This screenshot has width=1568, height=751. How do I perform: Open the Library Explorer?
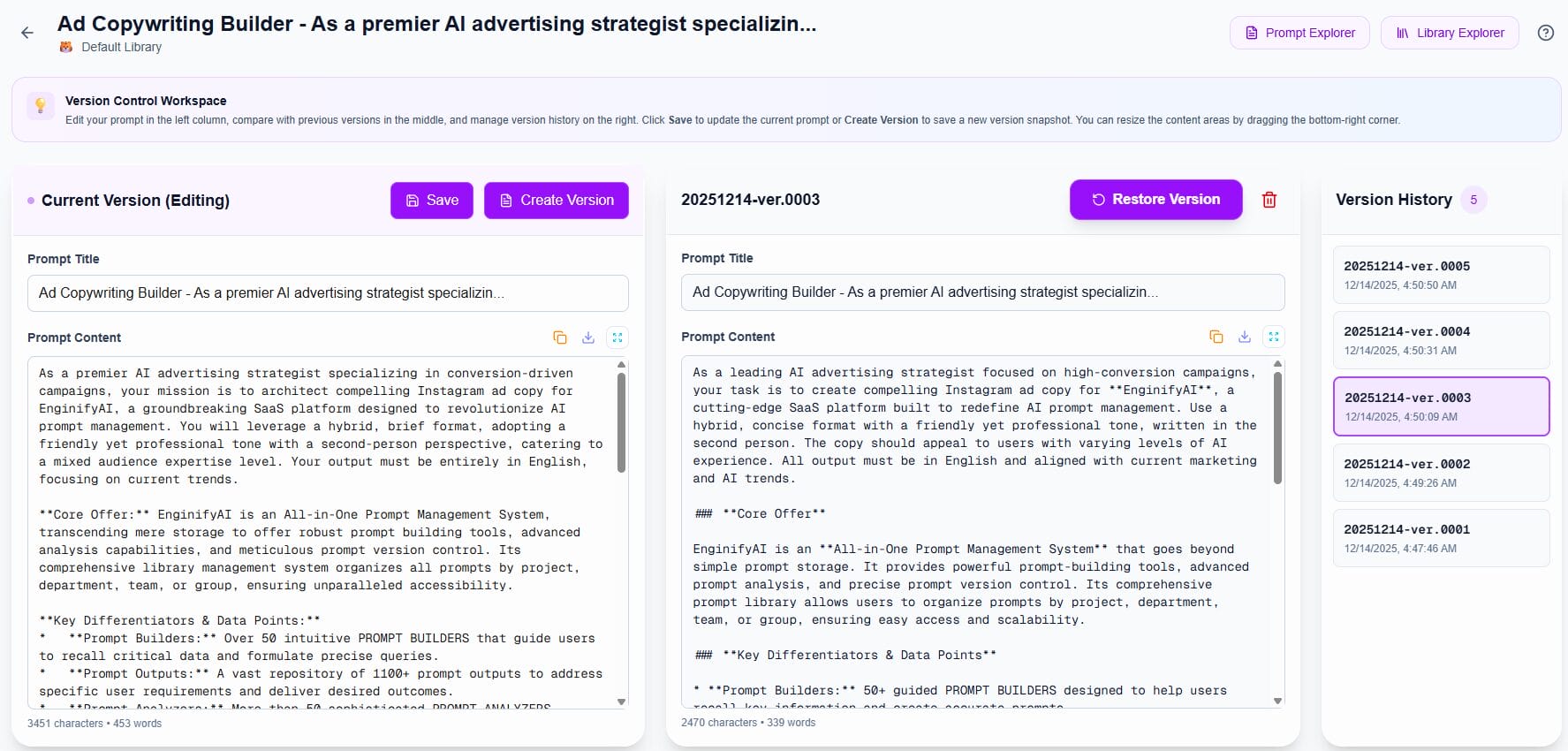pyautogui.click(x=1449, y=33)
